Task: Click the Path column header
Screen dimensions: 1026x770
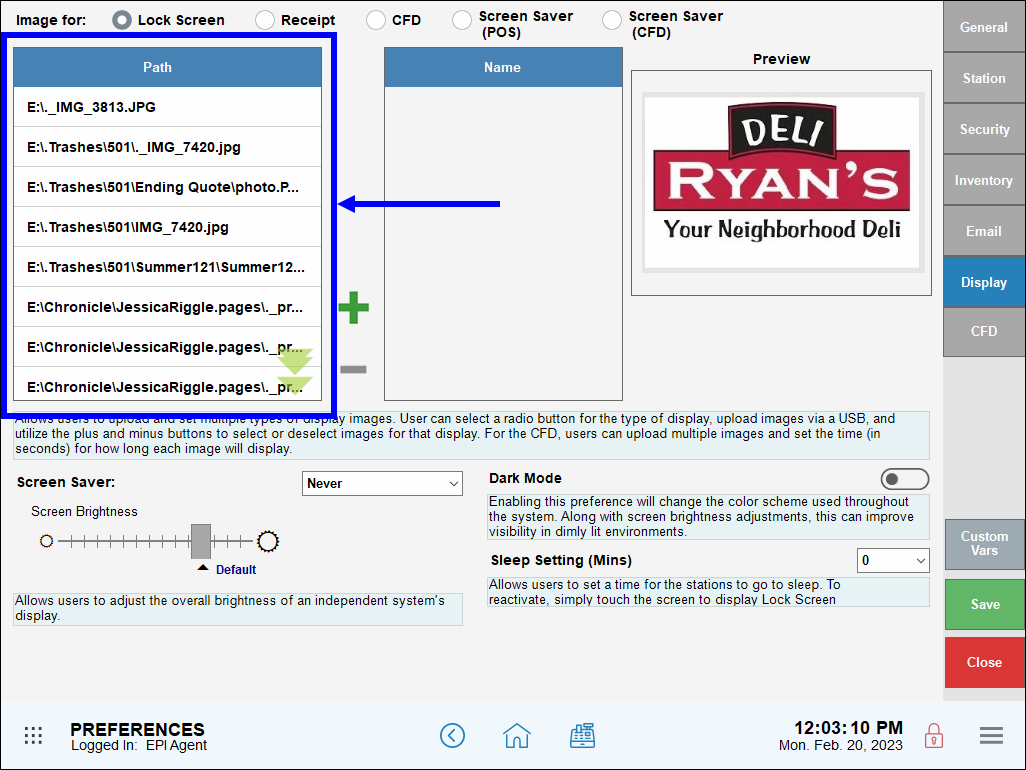Action: pyautogui.click(x=168, y=67)
